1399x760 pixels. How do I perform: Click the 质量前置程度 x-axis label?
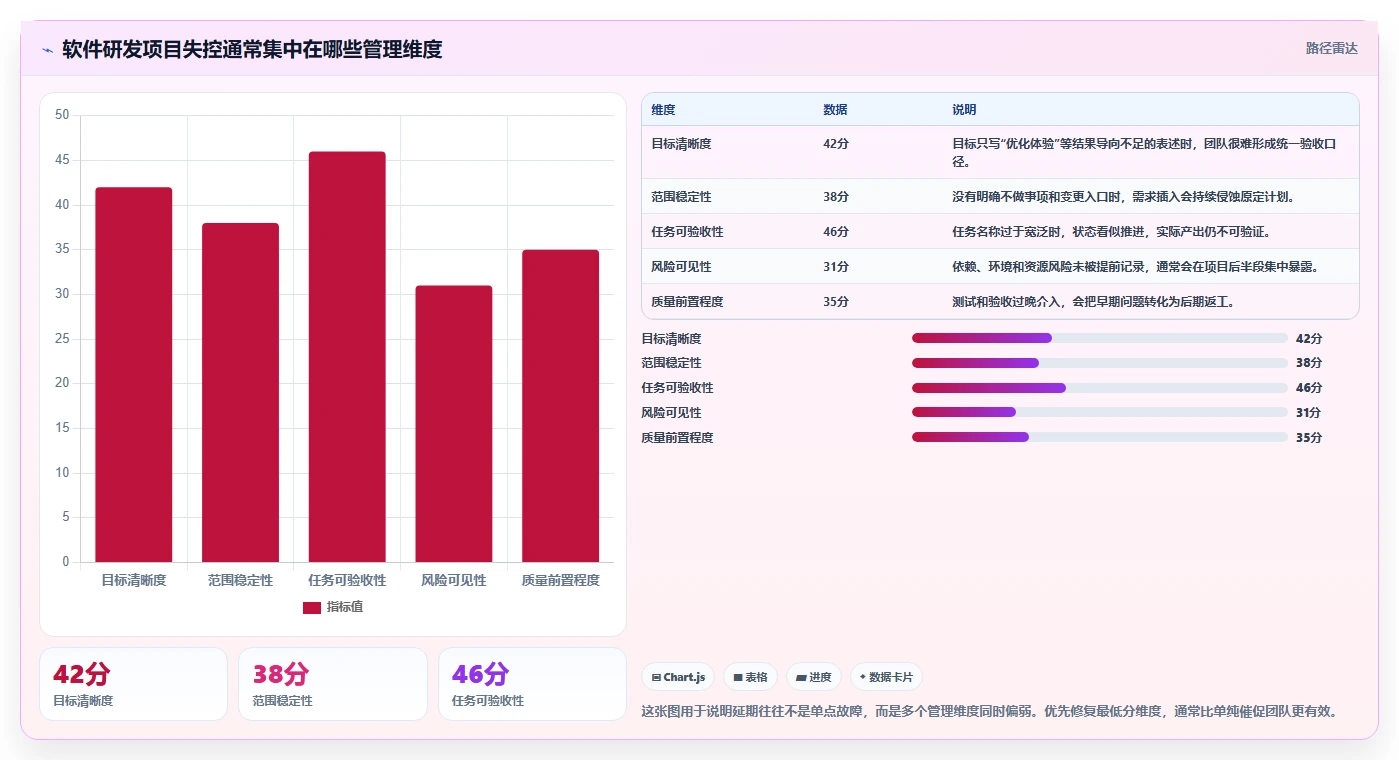(560, 580)
